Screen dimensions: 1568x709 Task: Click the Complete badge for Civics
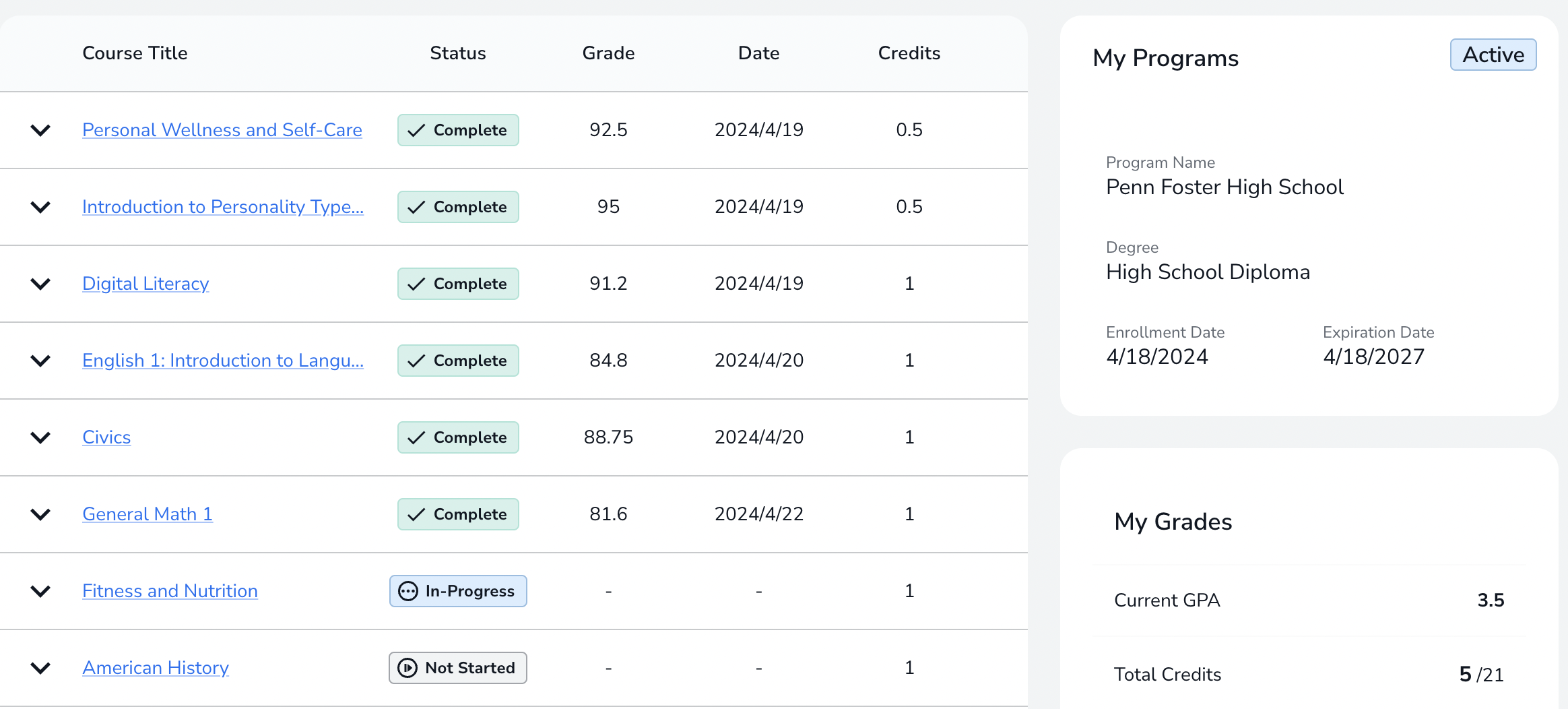pyautogui.click(x=458, y=437)
